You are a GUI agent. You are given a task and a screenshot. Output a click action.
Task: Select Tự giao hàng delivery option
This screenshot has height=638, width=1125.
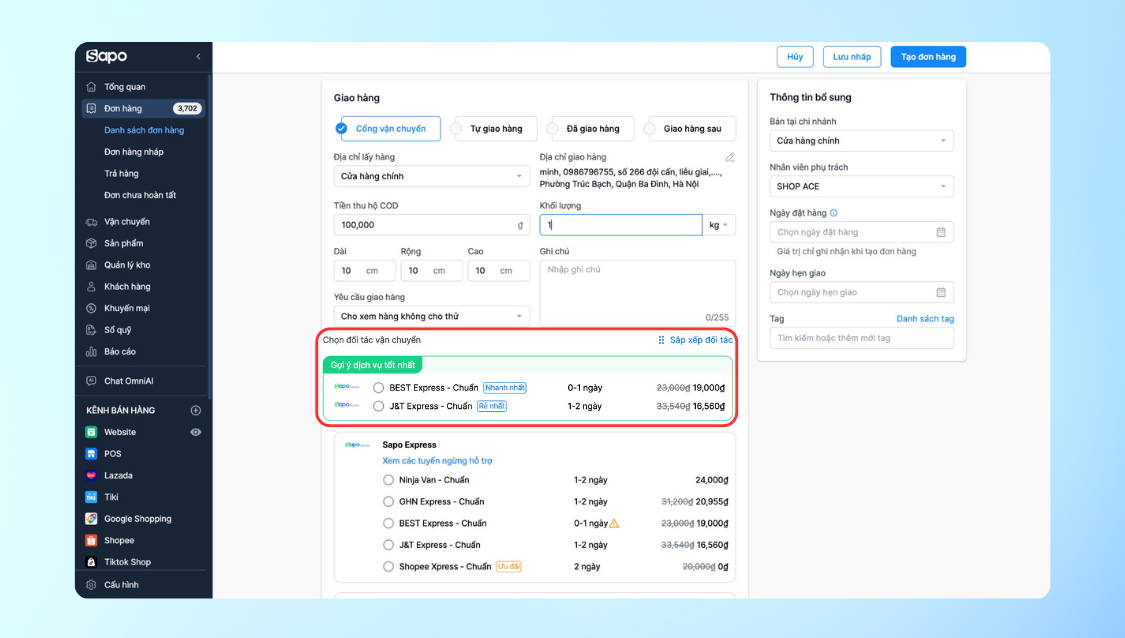[x=495, y=128]
